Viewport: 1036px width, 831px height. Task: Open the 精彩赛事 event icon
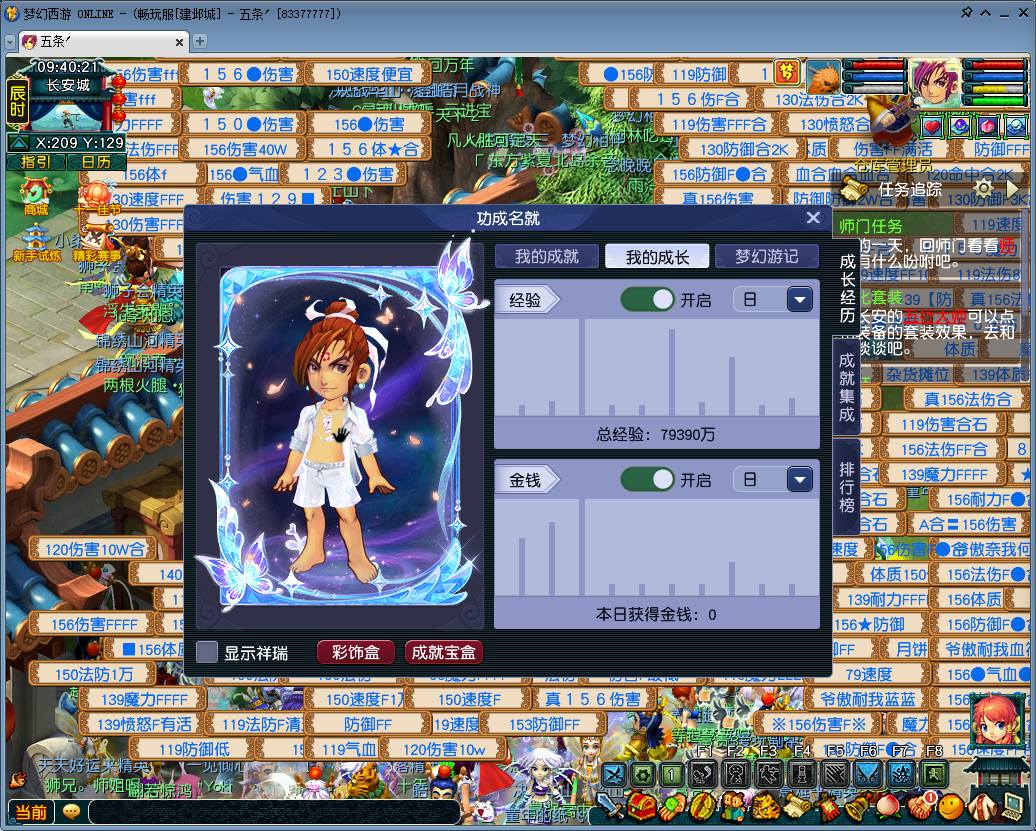[x=96, y=242]
